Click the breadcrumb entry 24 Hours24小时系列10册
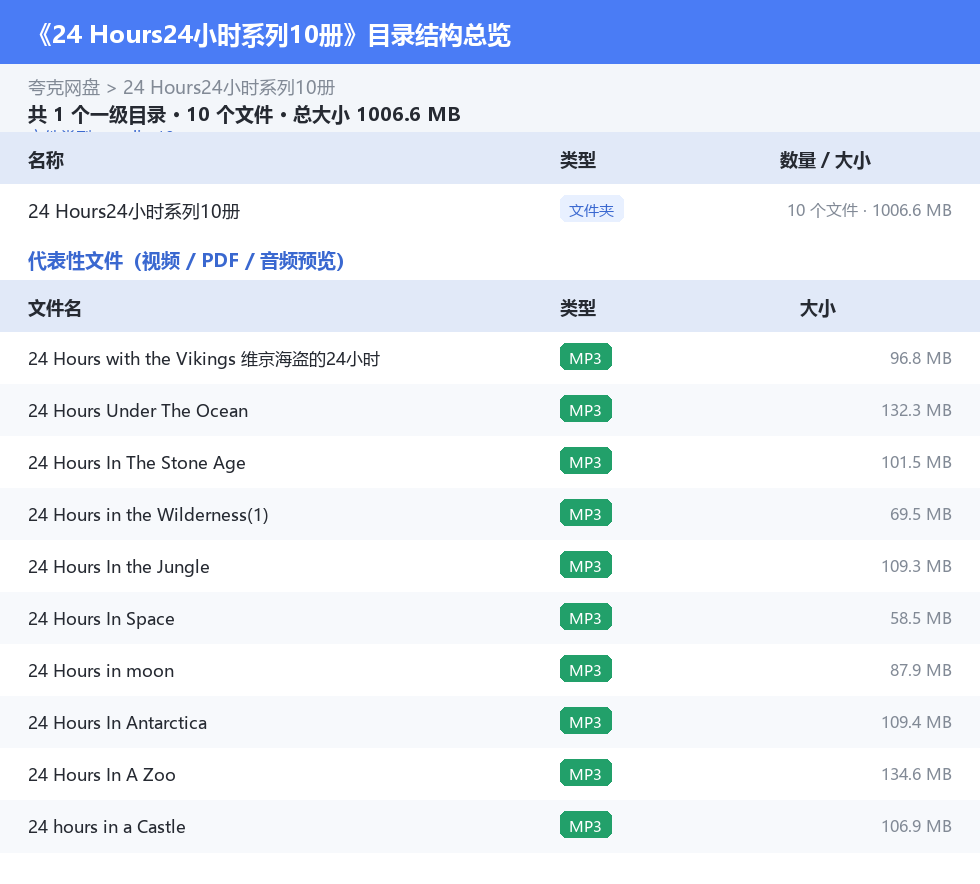980x884 pixels. 229,88
